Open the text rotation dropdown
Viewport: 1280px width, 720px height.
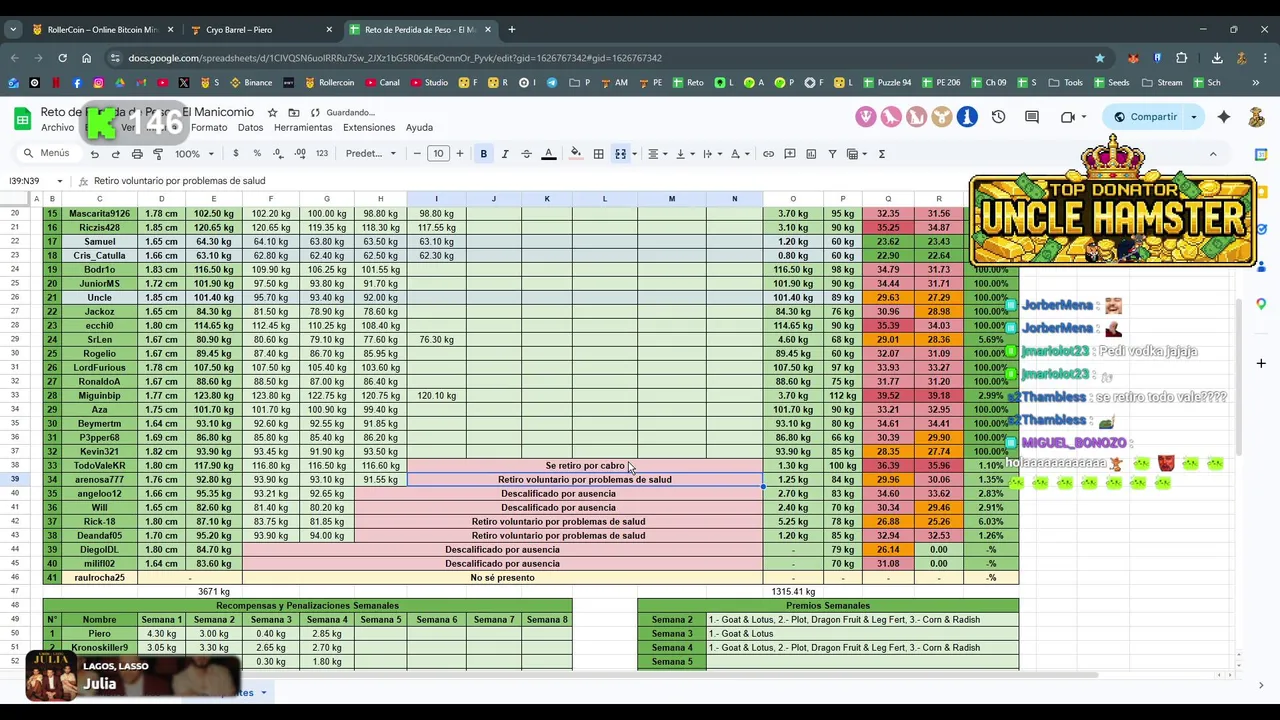click(738, 154)
